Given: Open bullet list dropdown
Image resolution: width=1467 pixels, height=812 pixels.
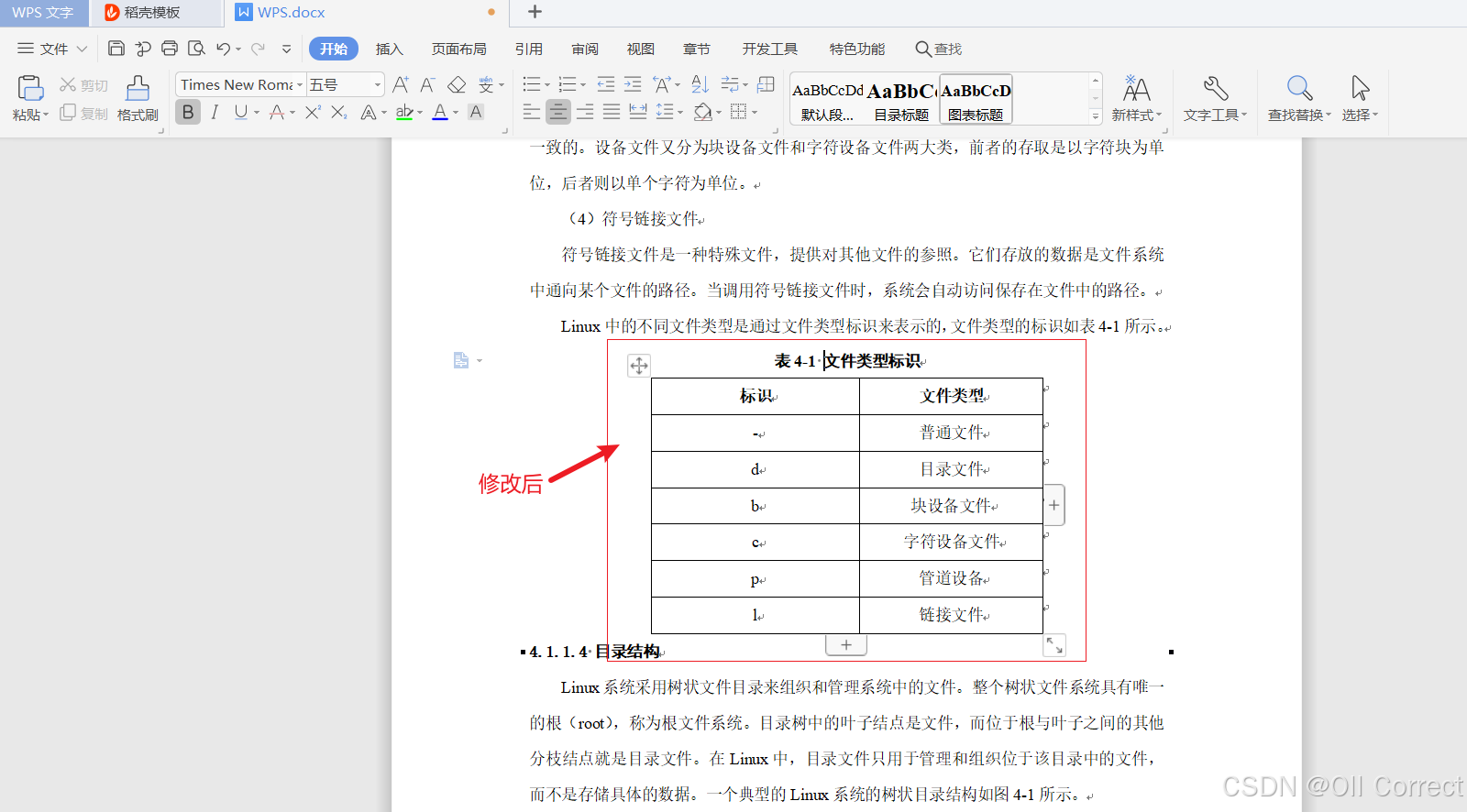Looking at the screenshot, I should [x=546, y=85].
